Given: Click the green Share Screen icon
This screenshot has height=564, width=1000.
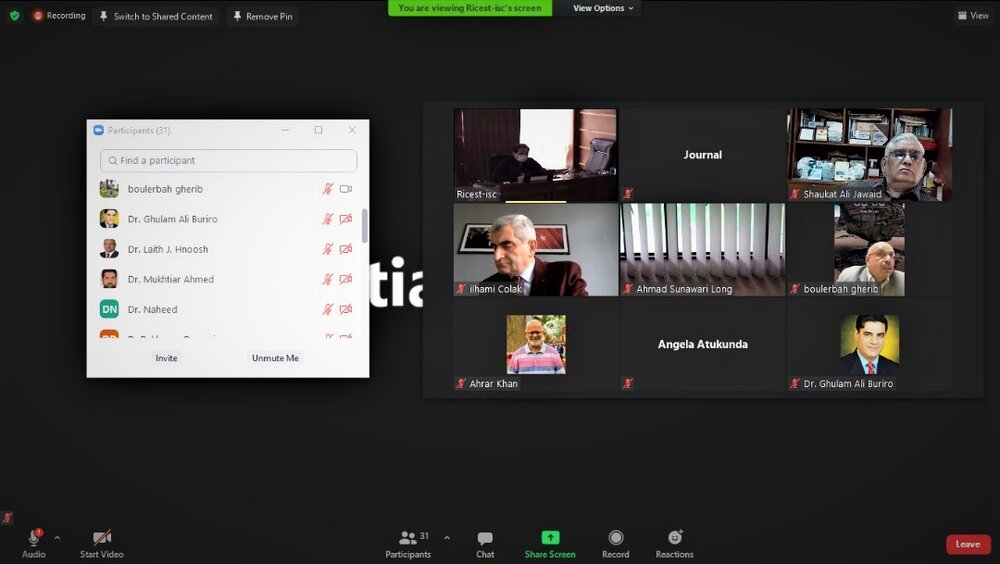Looking at the screenshot, I should coord(550,538).
